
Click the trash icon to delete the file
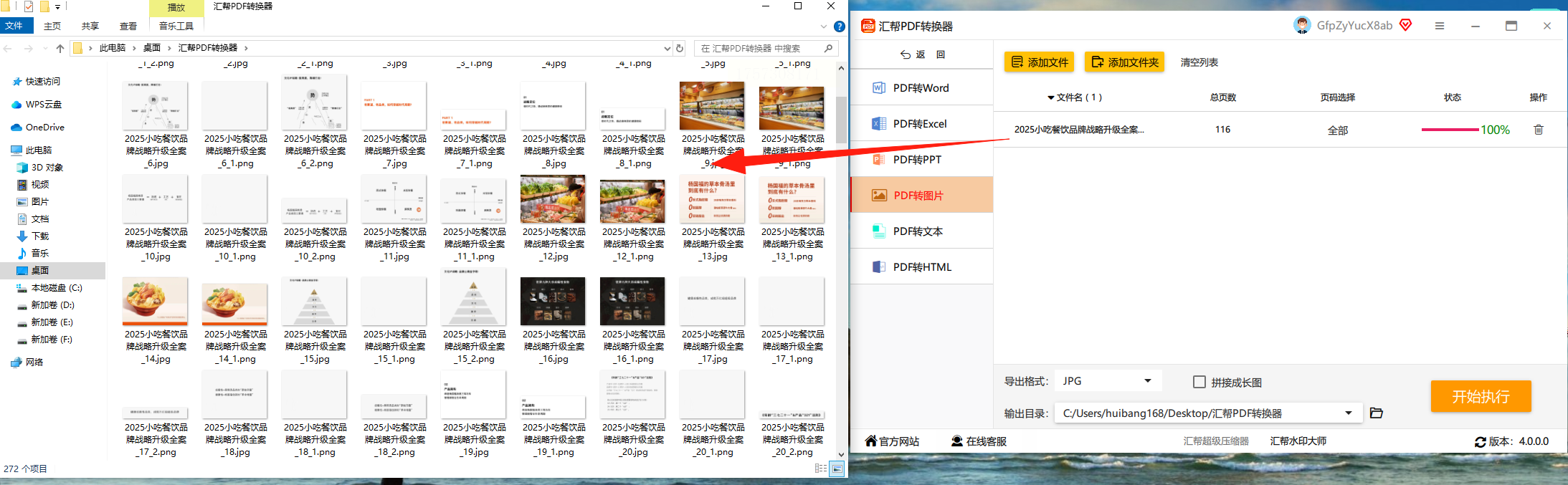tap(1538, 130)
